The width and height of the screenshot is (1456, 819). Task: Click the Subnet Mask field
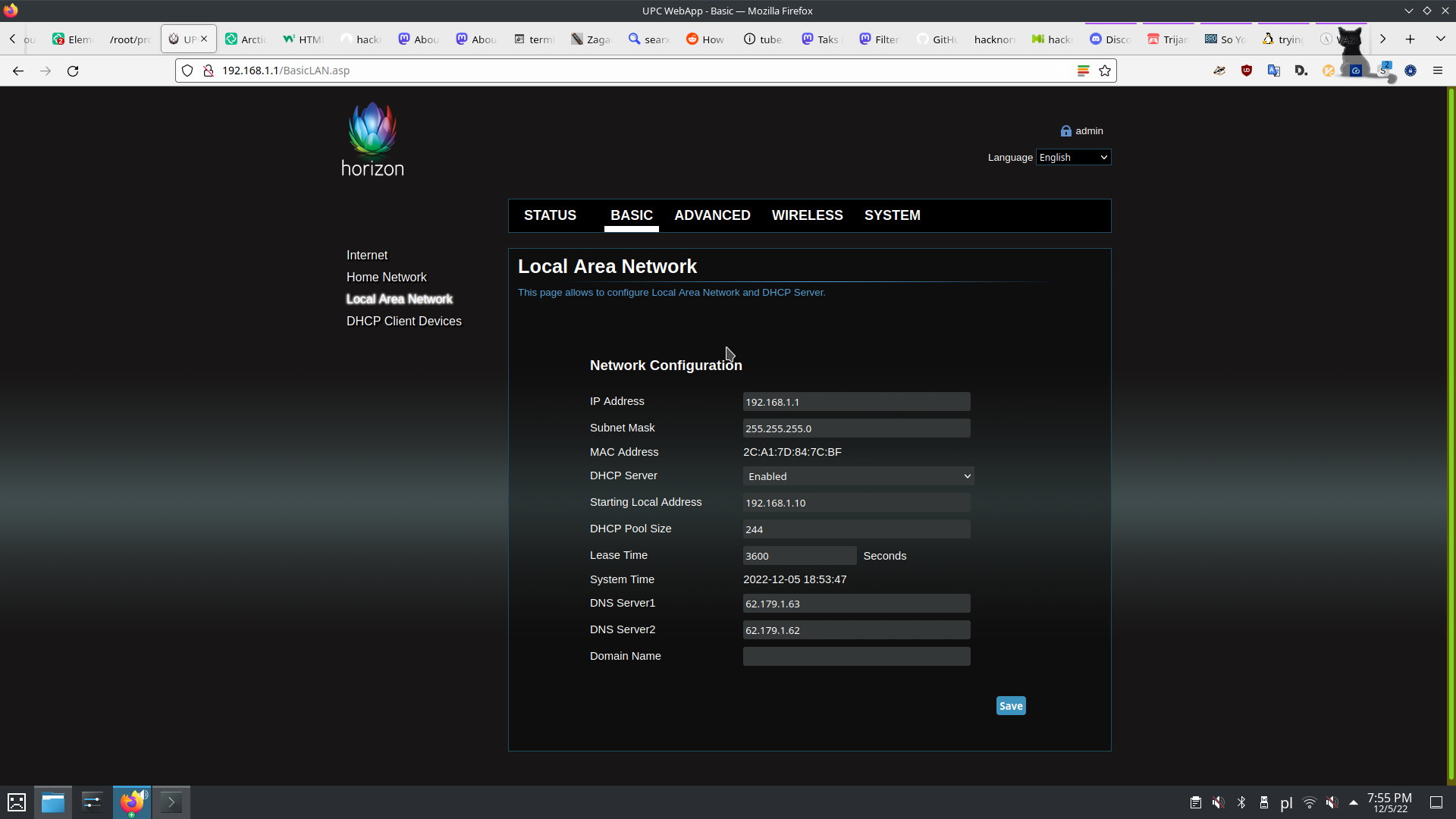pos(857,428)
